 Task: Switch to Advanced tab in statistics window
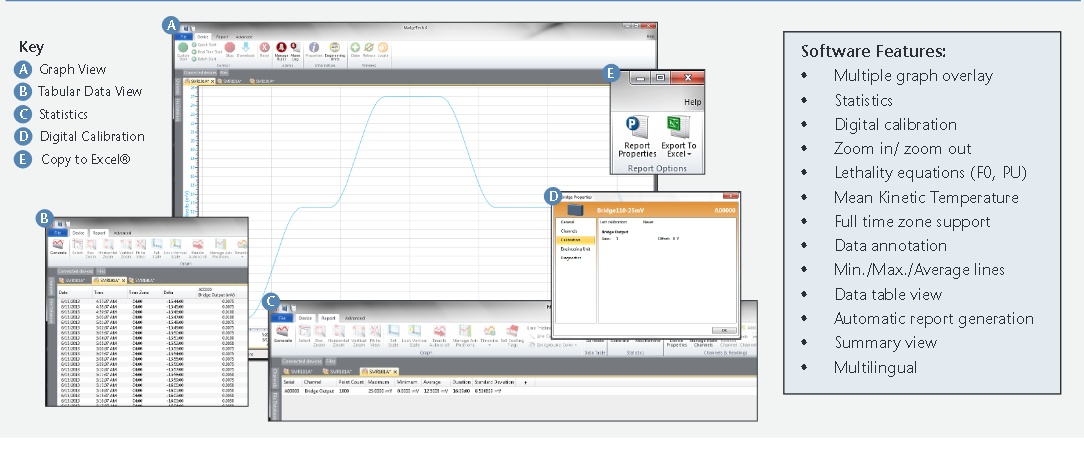click(355, 317)
